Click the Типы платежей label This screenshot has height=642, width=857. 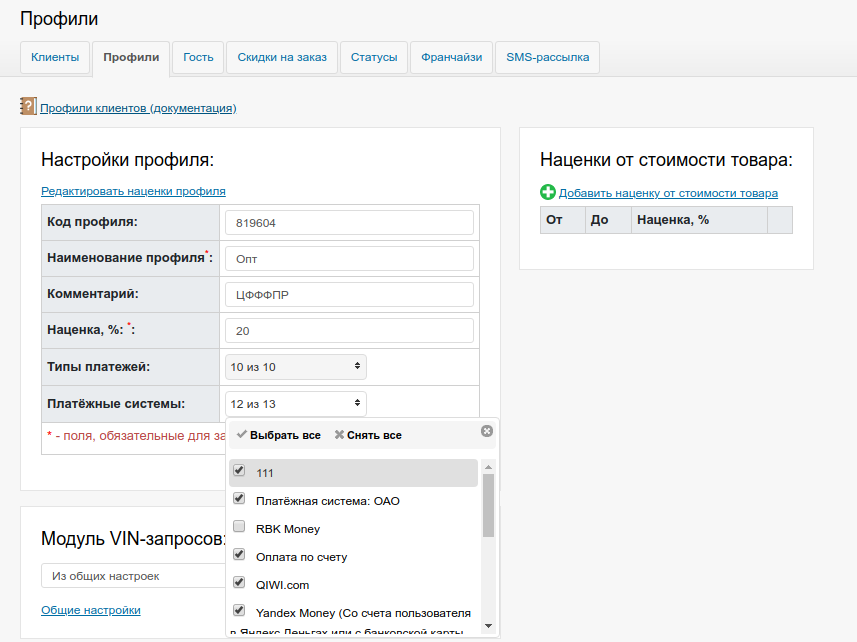[x=98, y=367]
